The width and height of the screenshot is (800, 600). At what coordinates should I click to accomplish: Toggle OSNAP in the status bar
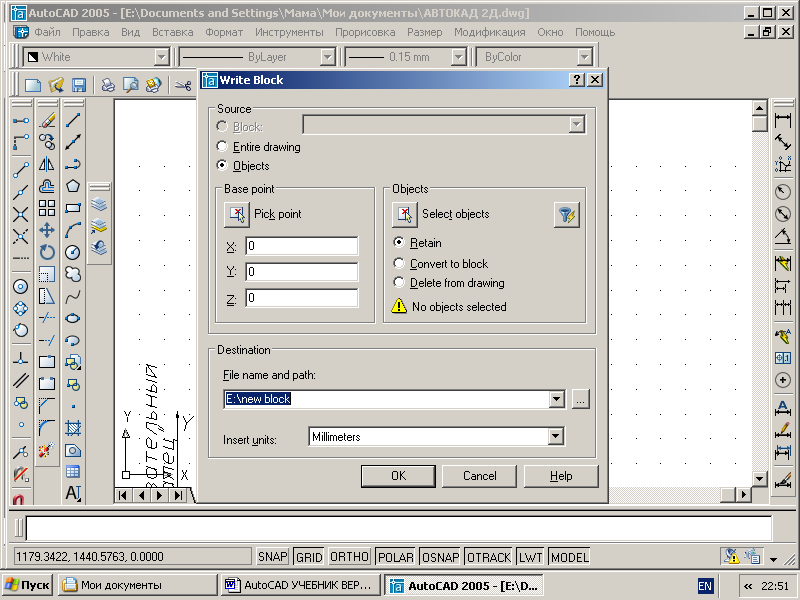click(440, 556)
